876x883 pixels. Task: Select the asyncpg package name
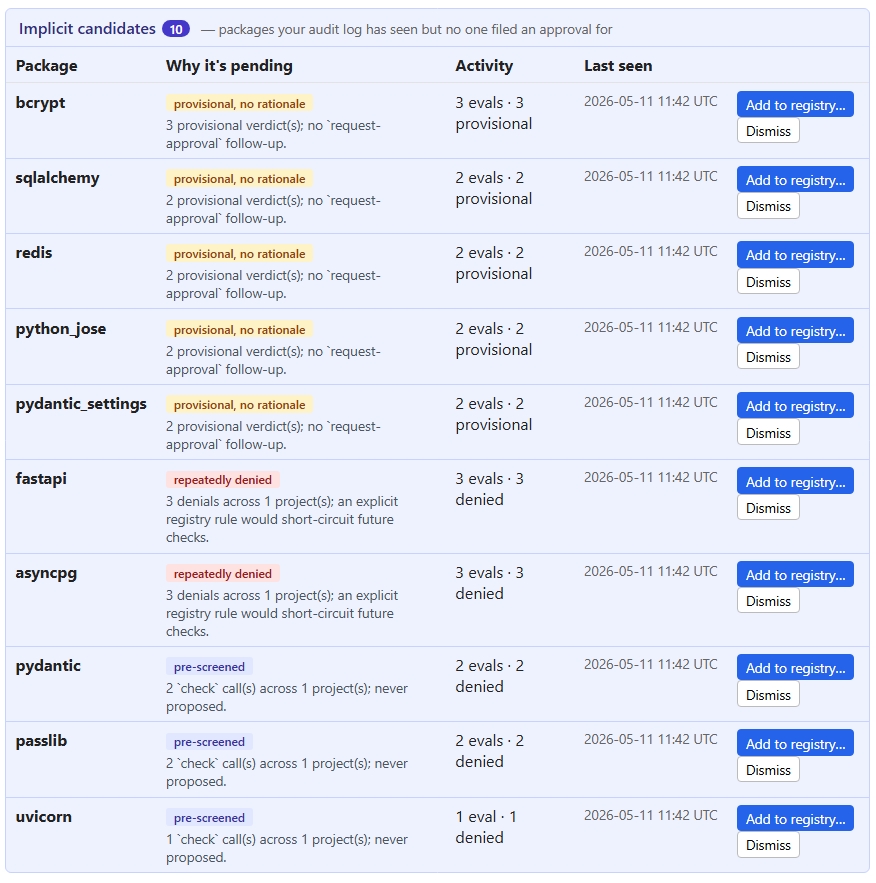point(46,573)
